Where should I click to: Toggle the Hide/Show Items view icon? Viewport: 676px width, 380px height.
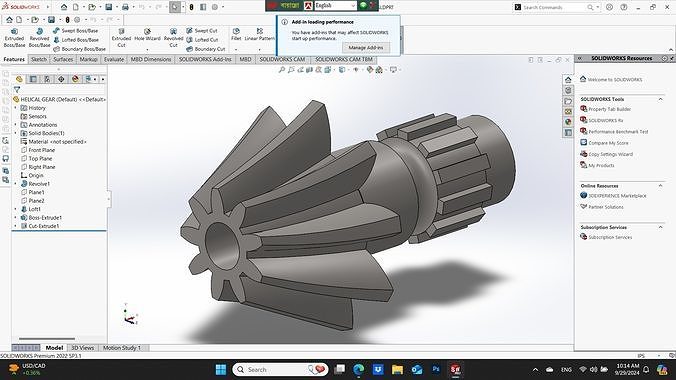356,69
